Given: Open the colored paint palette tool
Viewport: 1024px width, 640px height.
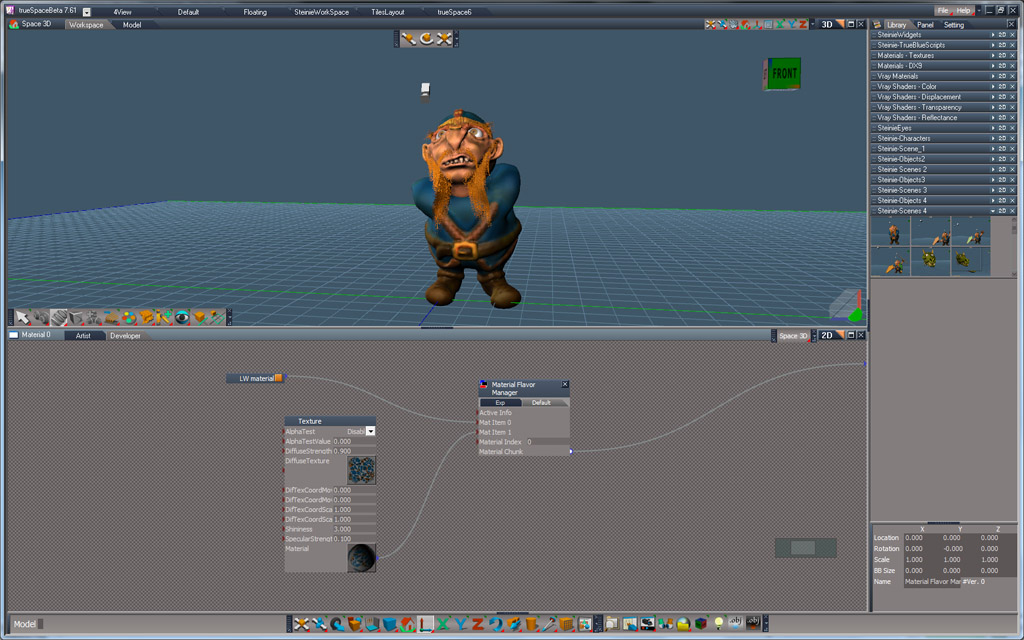Looking at the screenshot, I should 129,317.
